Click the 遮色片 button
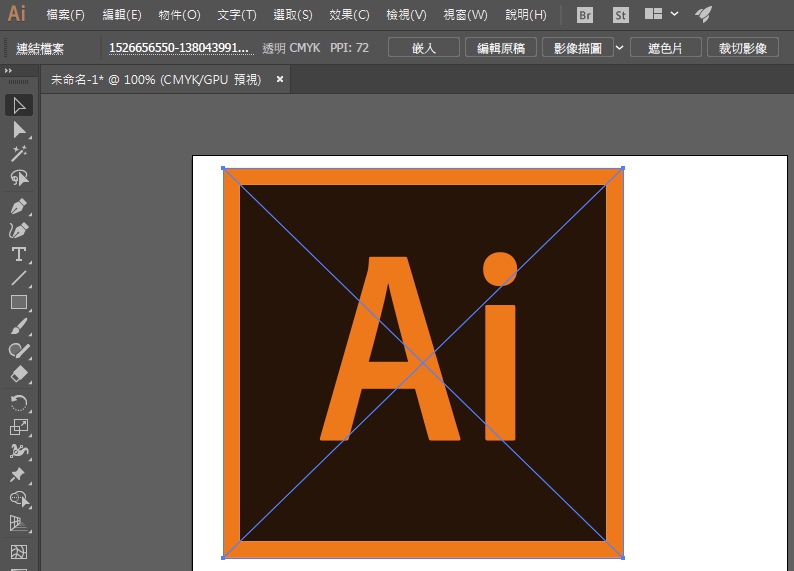794x571 pixels. (666, 48)
